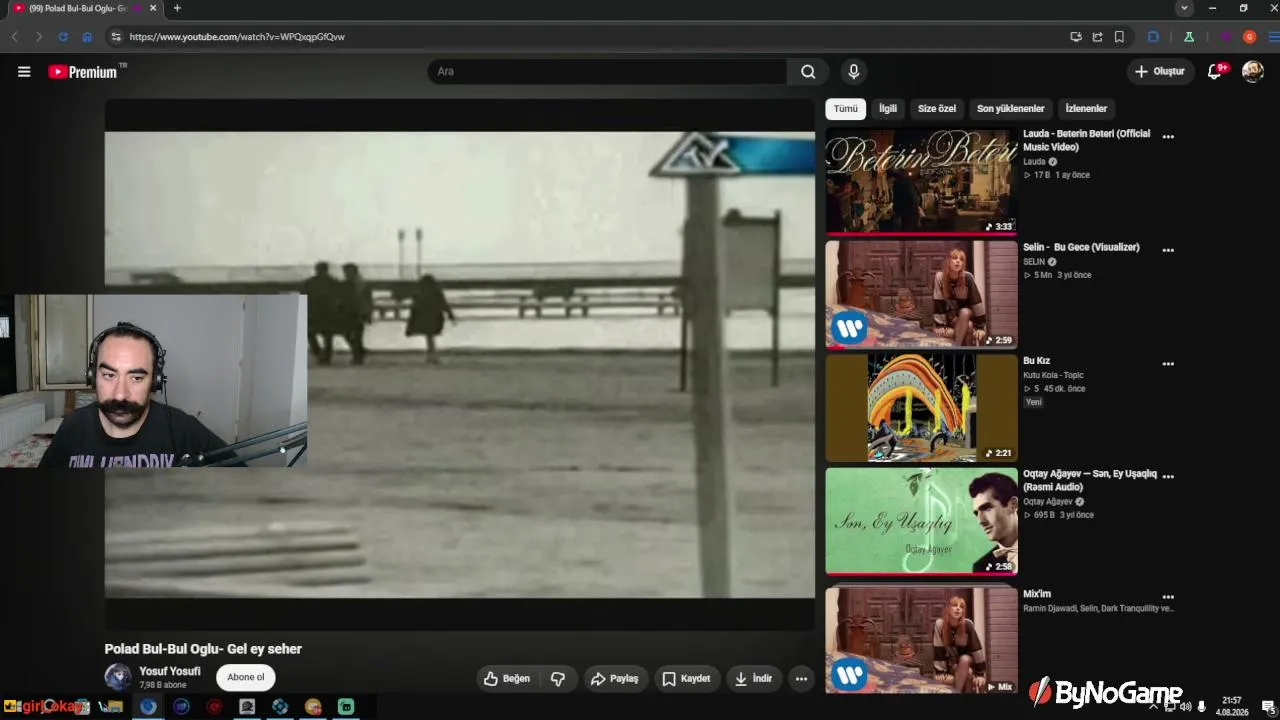This screenshot has width=1280, height=720.
Task: Open a new browser tab
Action: point(177,8)
